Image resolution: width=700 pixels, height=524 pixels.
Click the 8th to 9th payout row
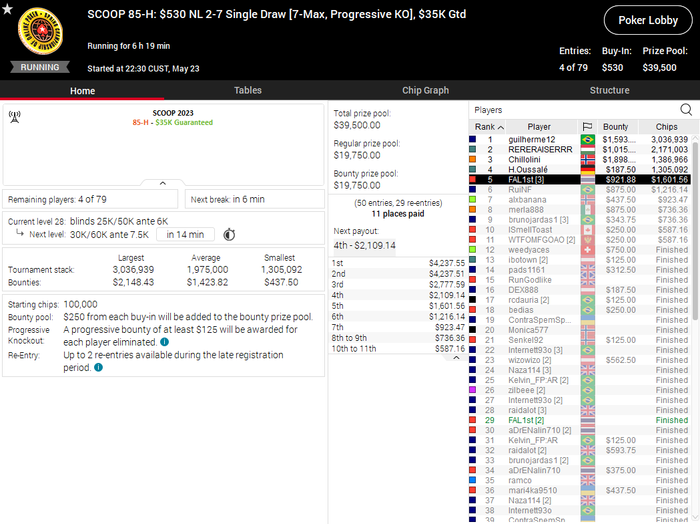pos(398,338)
